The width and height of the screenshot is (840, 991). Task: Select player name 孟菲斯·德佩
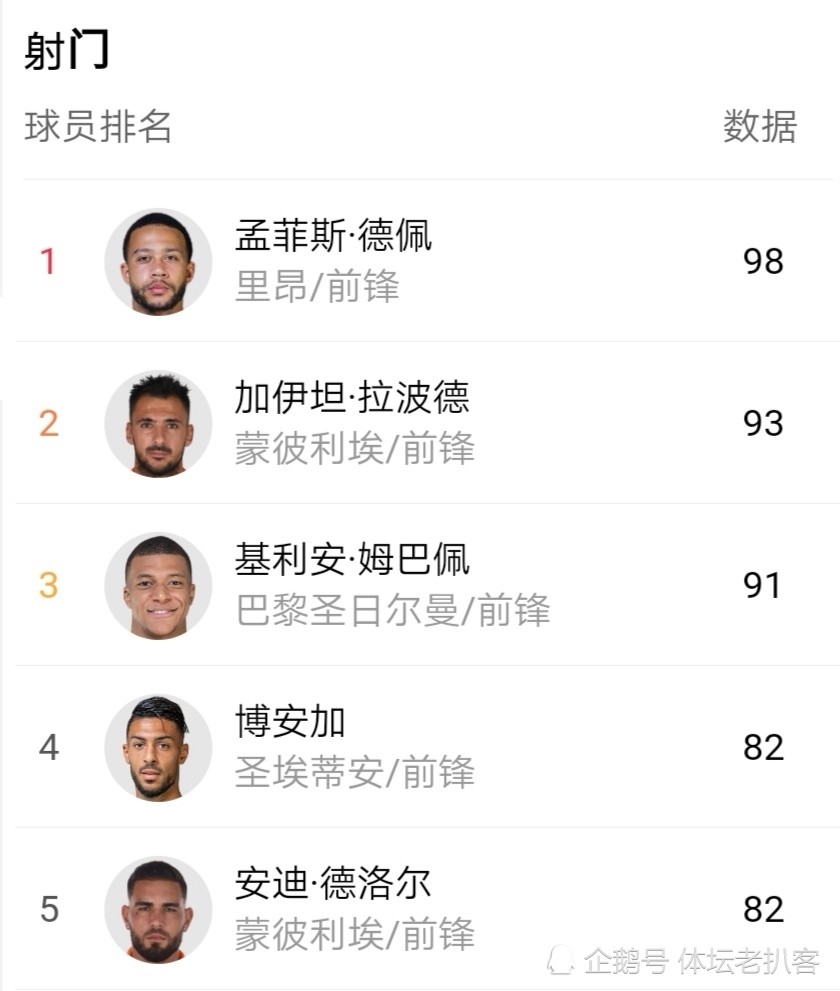pyautogui.click(x=333, y=235)
